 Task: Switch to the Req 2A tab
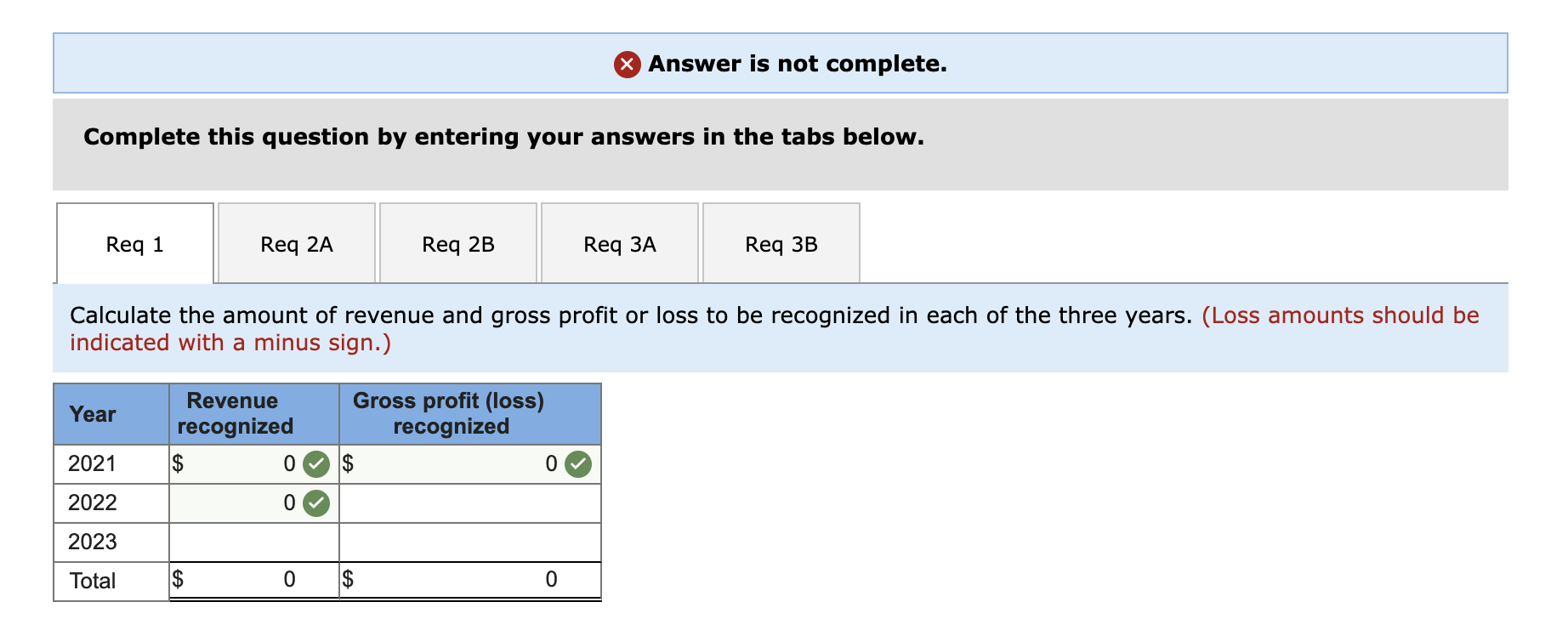295,243
